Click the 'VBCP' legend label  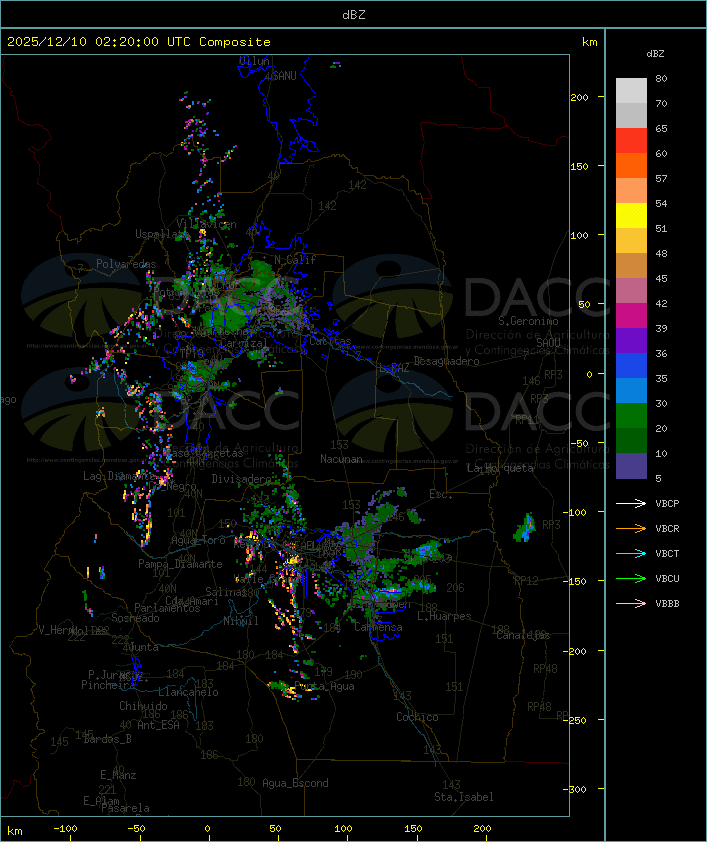click(x=667, y=503)
